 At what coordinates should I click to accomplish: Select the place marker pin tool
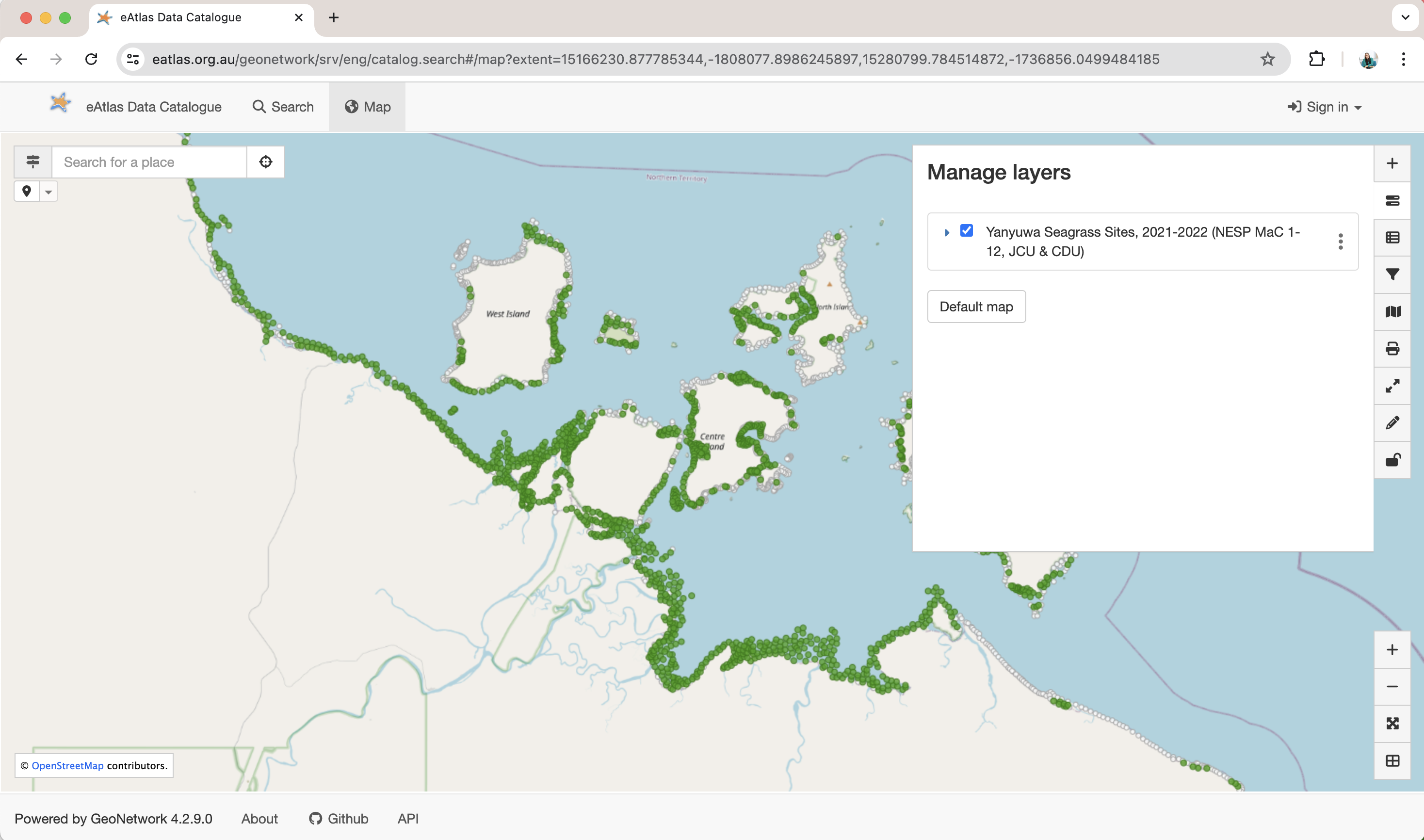[x=26, y=191]
